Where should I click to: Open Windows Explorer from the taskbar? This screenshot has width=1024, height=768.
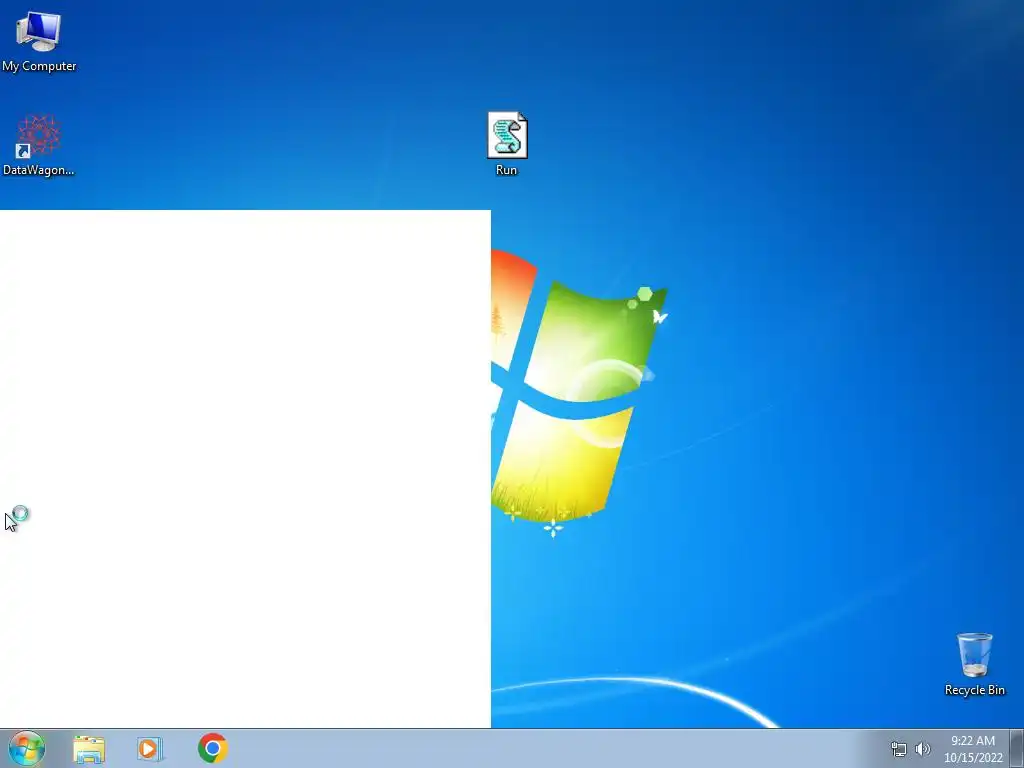pos(89,749)
